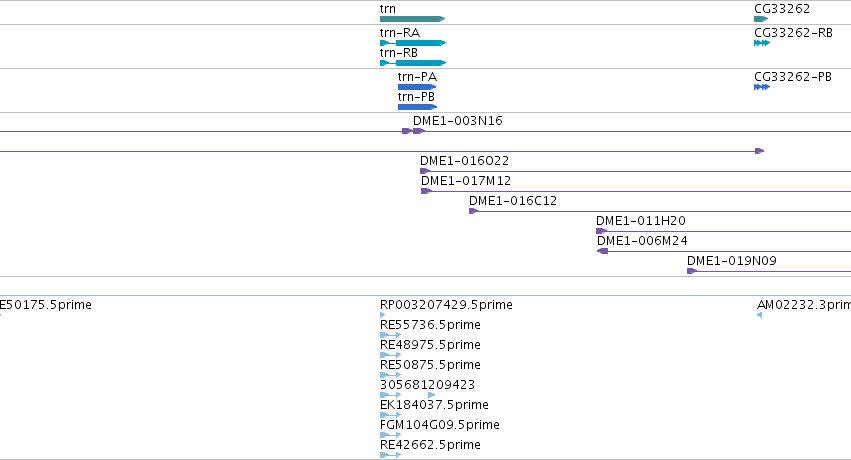The height and width of the screenshot is (460, 851).
Task: Select the trn-PB protein bar
Action: point(417,107)
